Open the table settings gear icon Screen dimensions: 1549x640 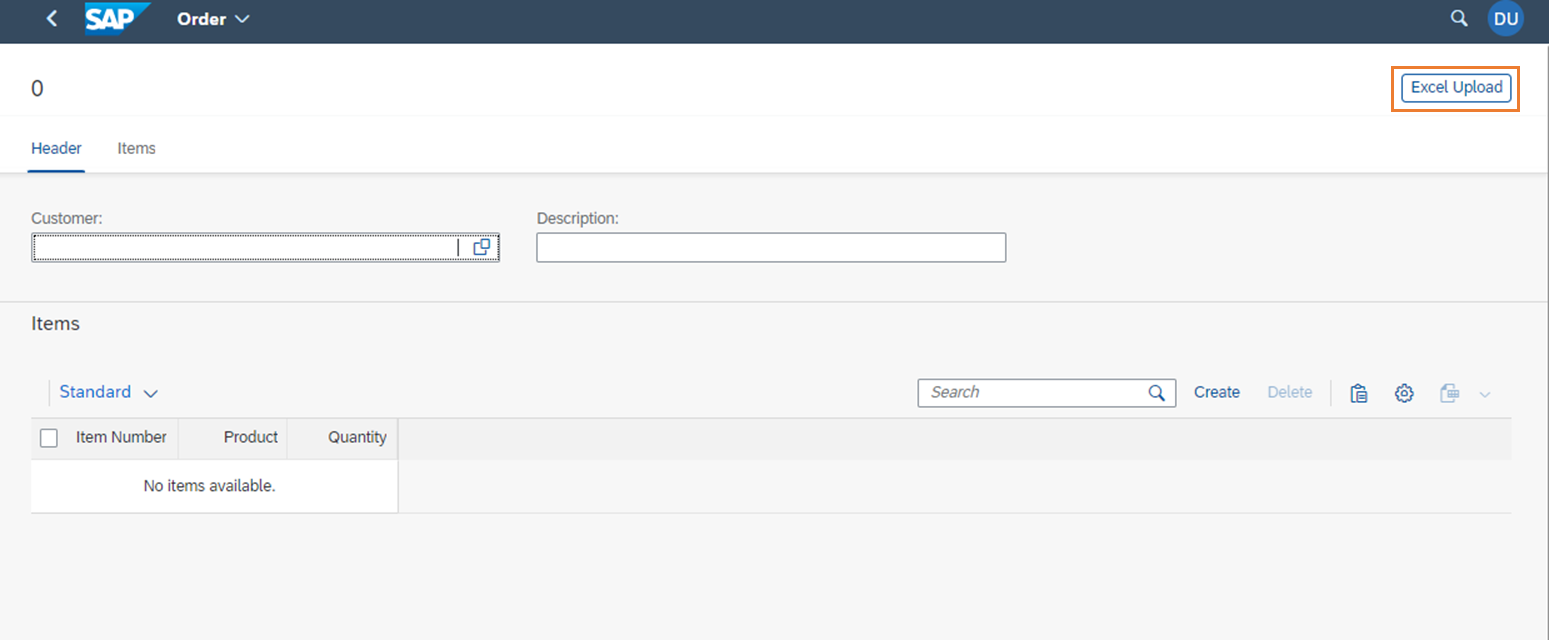pyautogui.click(x=1404, y=393)
